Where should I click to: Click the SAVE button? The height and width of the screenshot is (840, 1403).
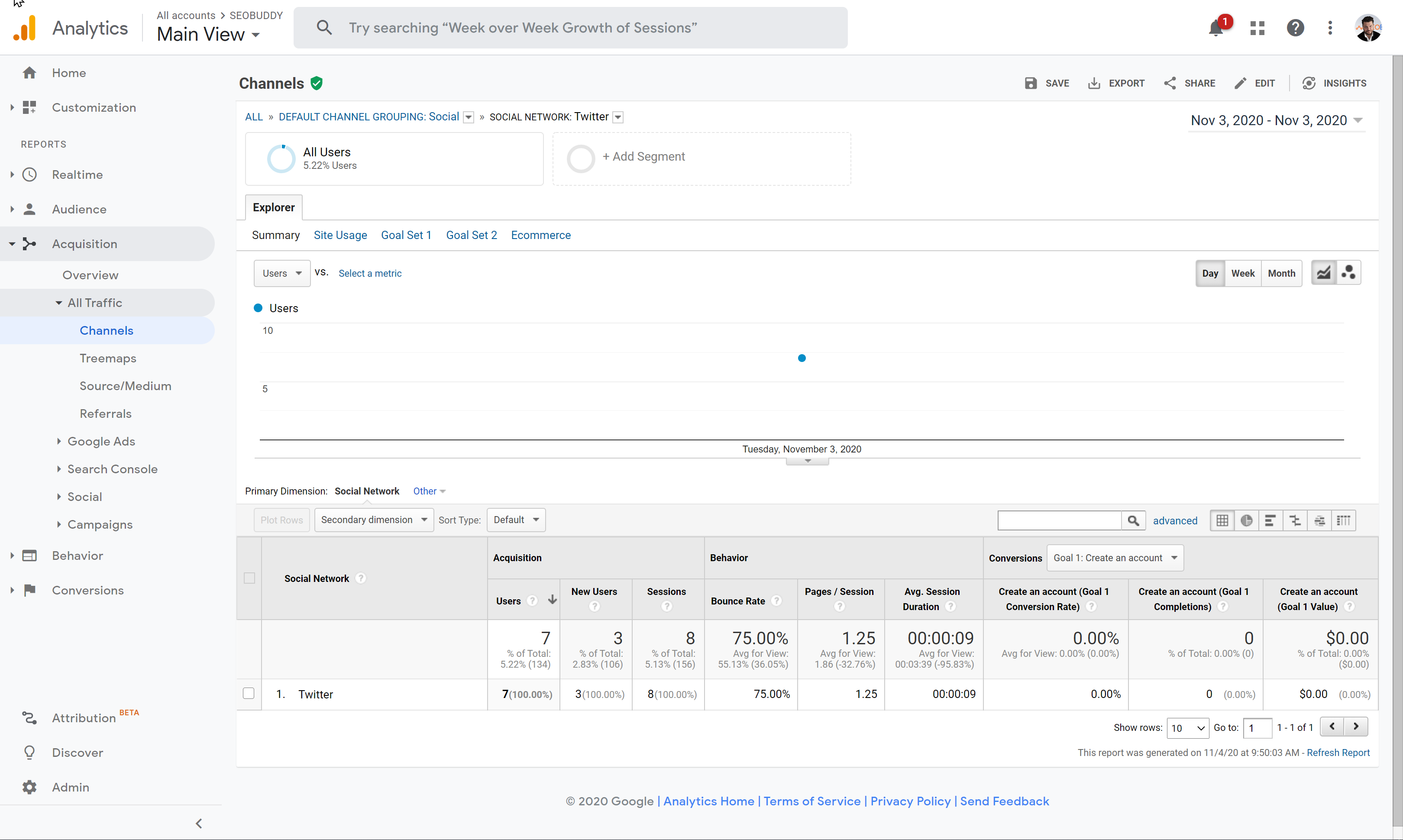[x=1047, y=83]
